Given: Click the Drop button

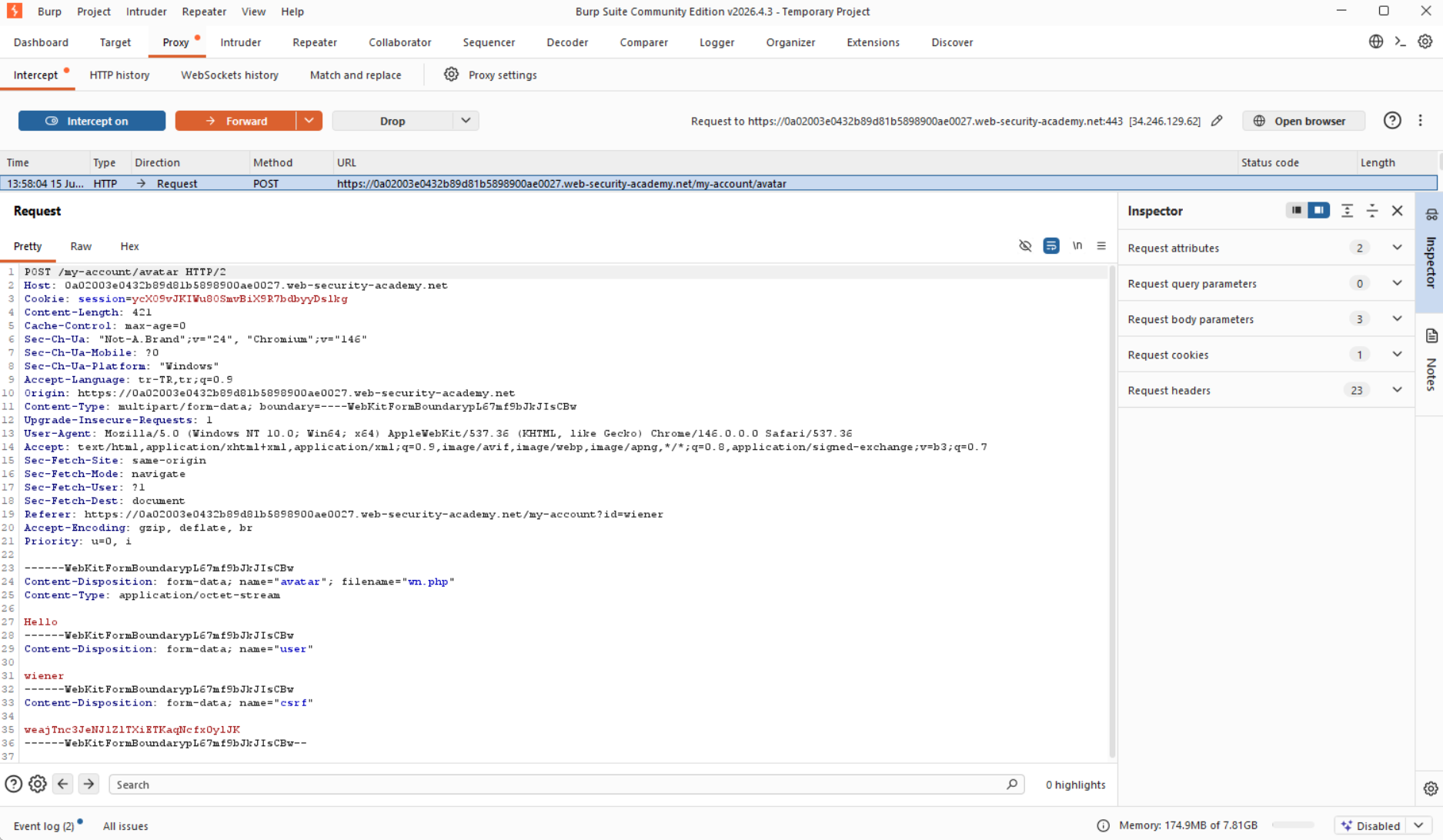Looking at the screenshot, I should (x=392, y=121).
